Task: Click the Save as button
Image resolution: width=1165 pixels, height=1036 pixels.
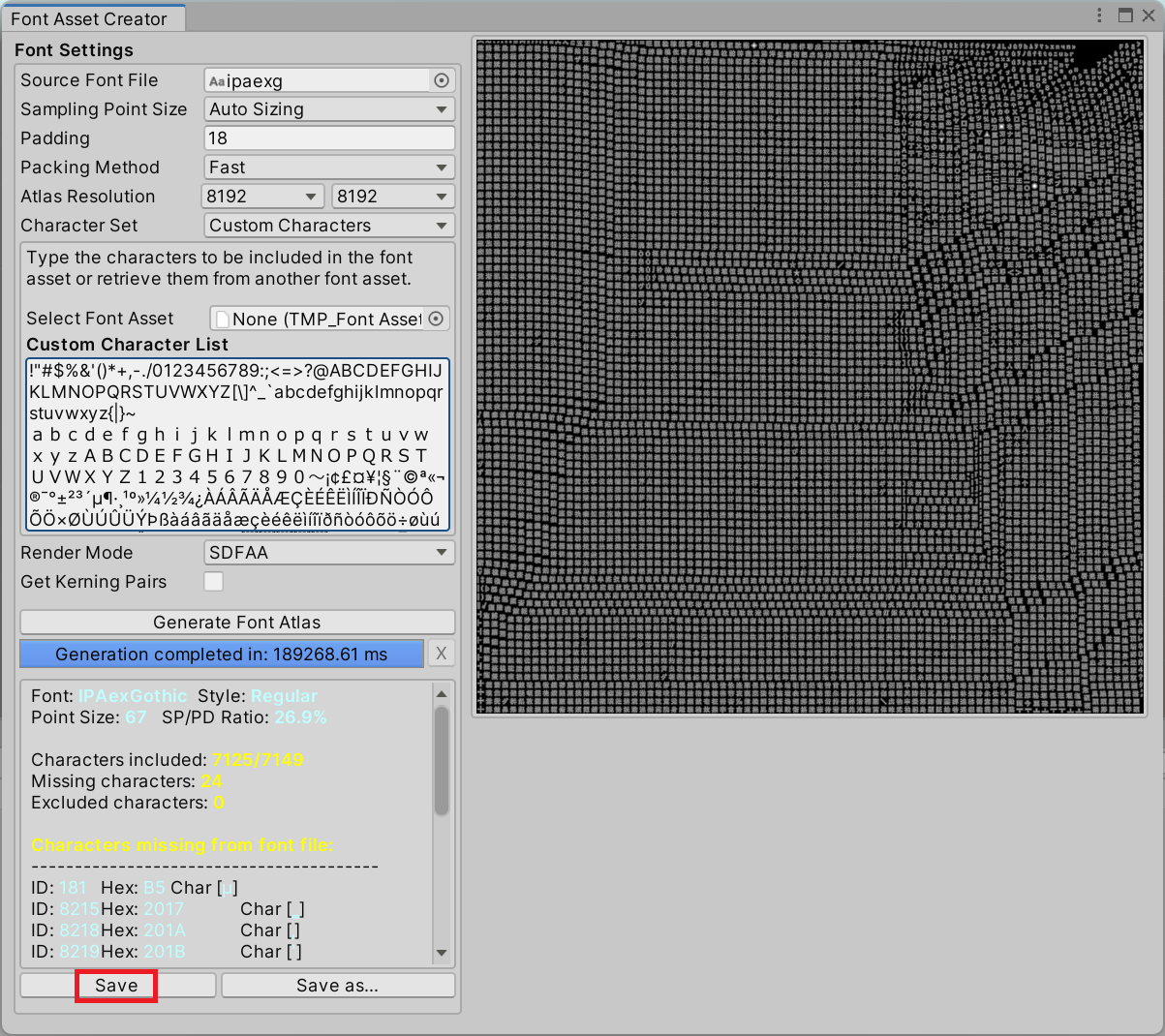Action: pyautogui.click(x=337, y=985)
